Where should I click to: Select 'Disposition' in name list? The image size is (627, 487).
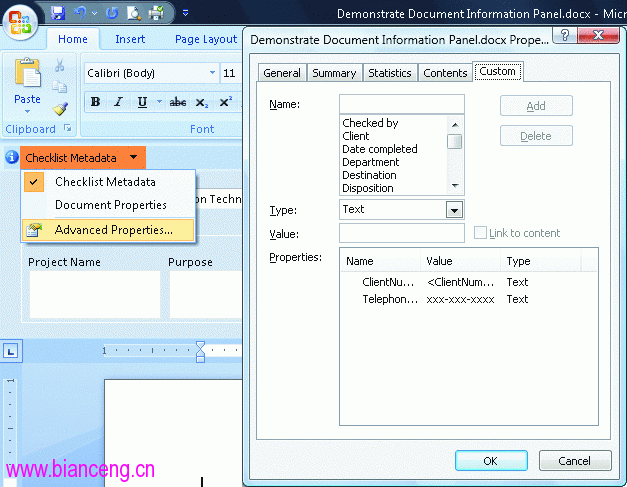(393, 188)
